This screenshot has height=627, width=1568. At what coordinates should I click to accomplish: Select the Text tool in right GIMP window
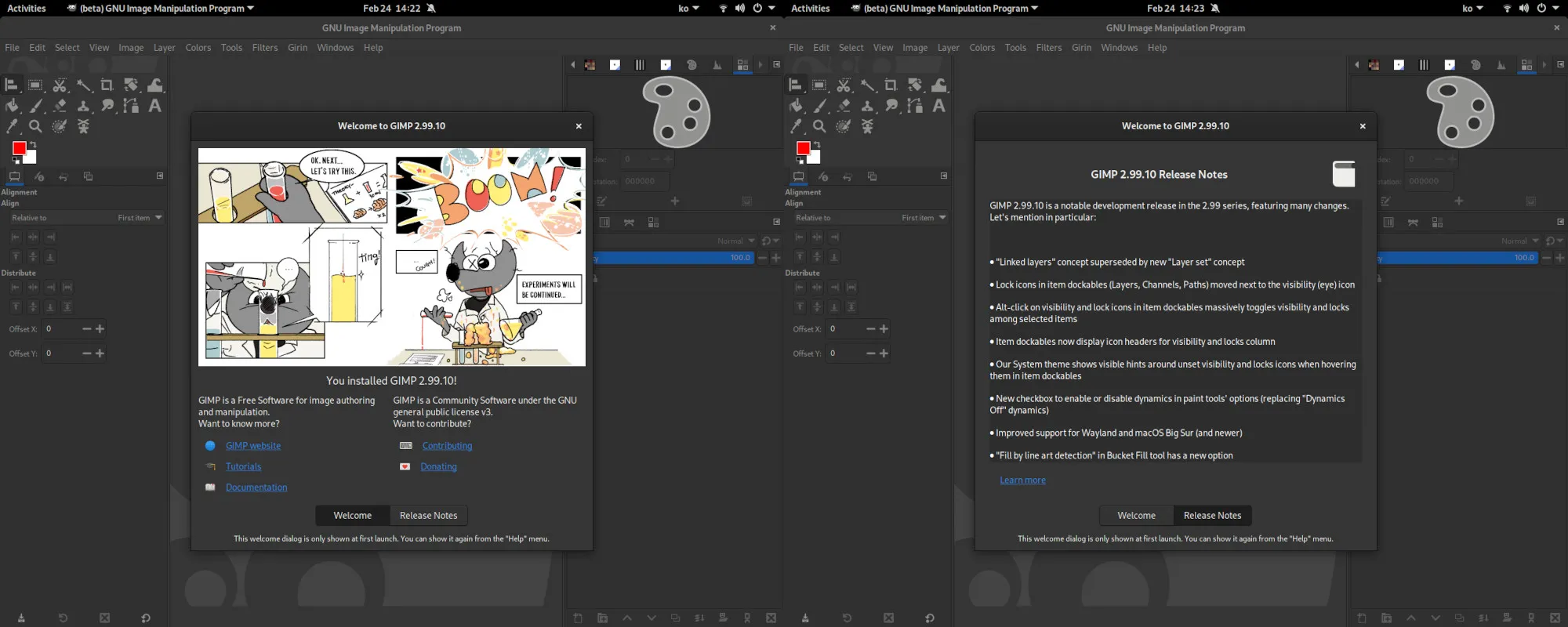click(x=938, y=106)
